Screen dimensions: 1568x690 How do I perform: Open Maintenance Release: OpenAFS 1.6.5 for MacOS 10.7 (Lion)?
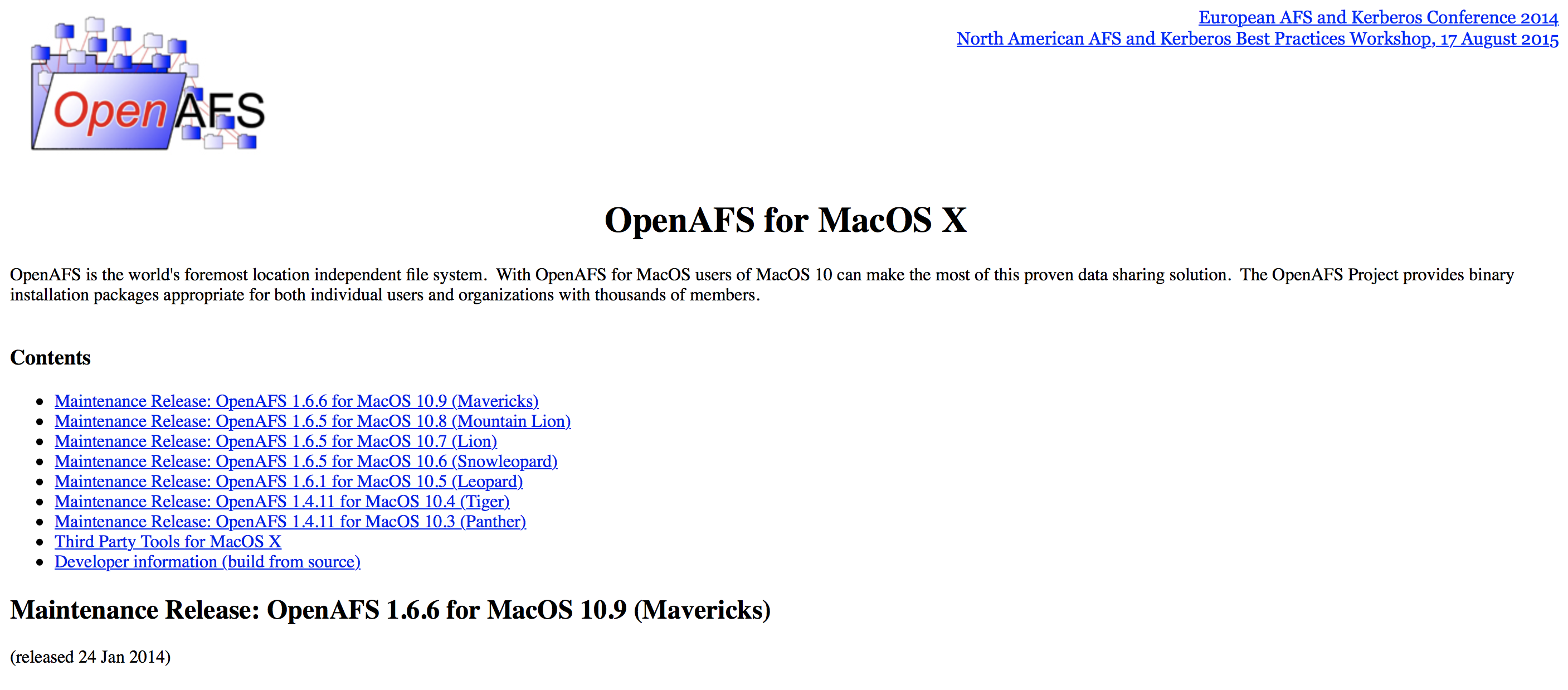tap(275, 441)
